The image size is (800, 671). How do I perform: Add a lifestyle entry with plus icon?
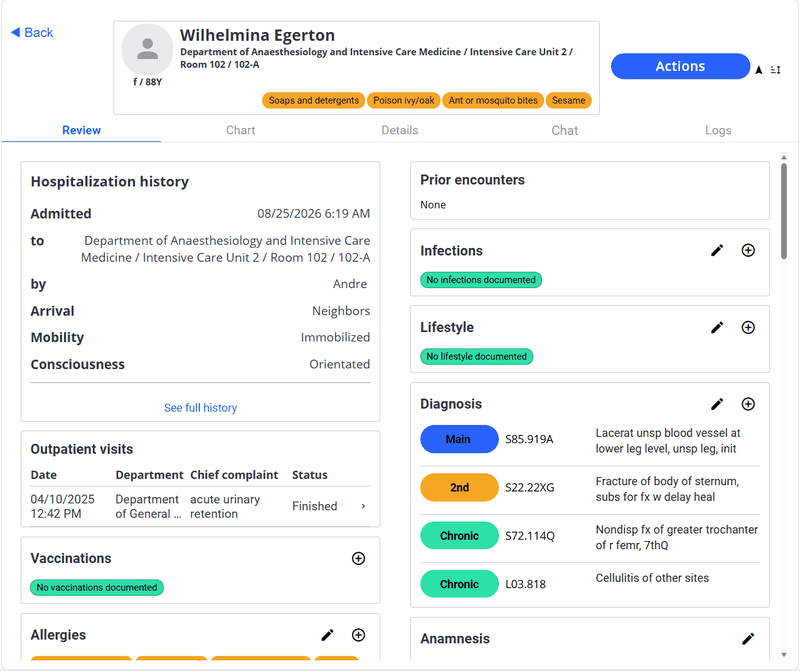pyautogui.click(x=748, y=327)
